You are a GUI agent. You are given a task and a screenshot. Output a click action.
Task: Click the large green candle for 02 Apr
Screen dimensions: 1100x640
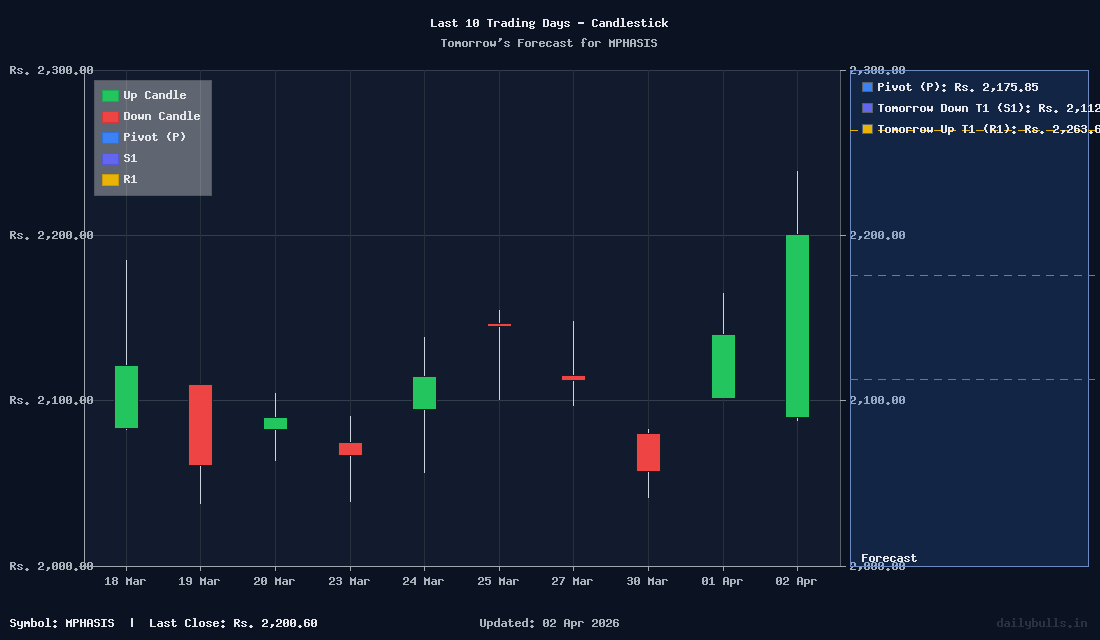point(796,325)
